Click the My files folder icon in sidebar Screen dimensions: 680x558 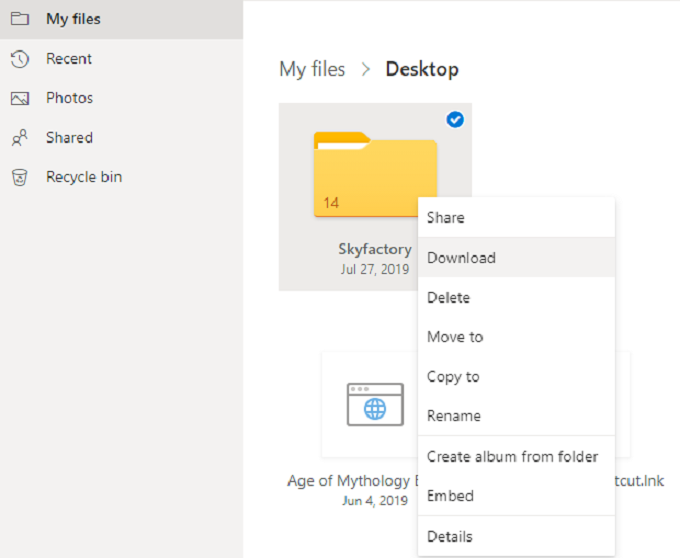pos(20,19)
